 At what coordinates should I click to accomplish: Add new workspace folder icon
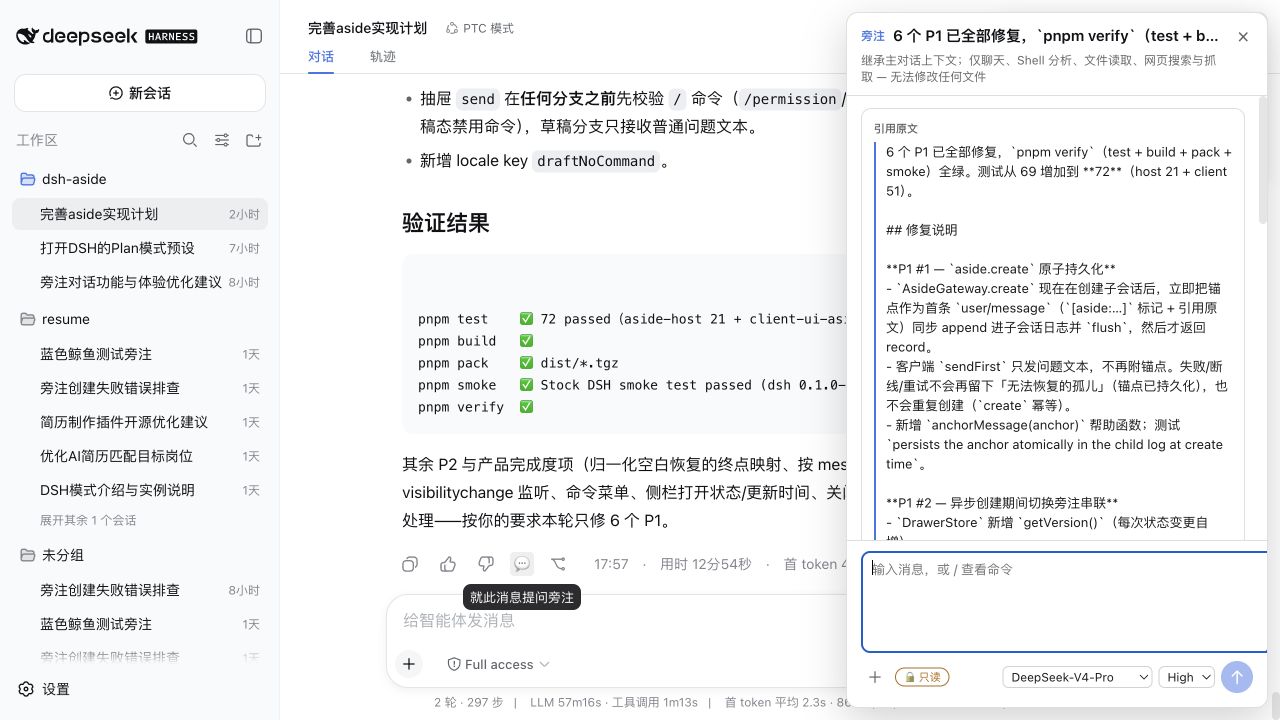[254, 140]
